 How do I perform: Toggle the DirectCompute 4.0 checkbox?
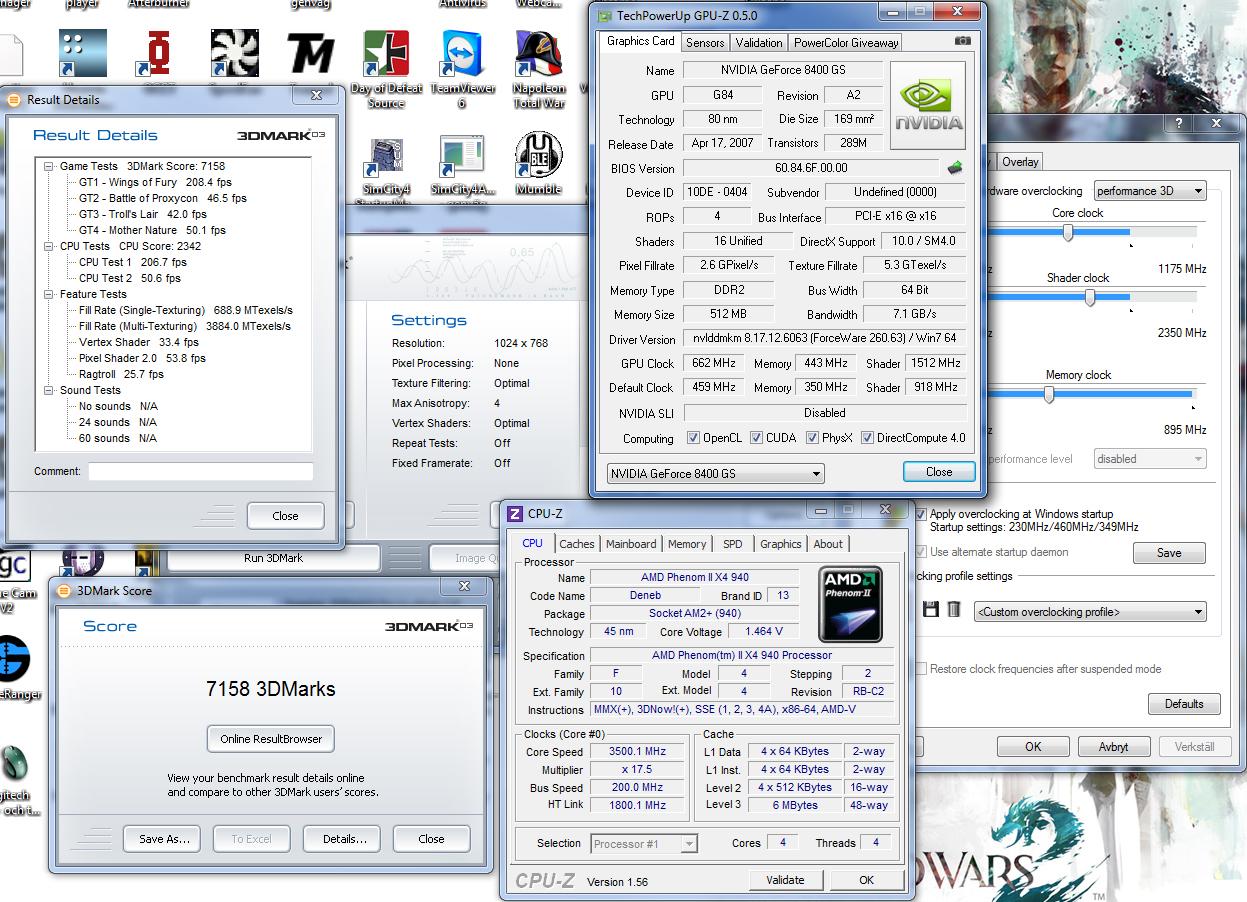tap(867, 438)
